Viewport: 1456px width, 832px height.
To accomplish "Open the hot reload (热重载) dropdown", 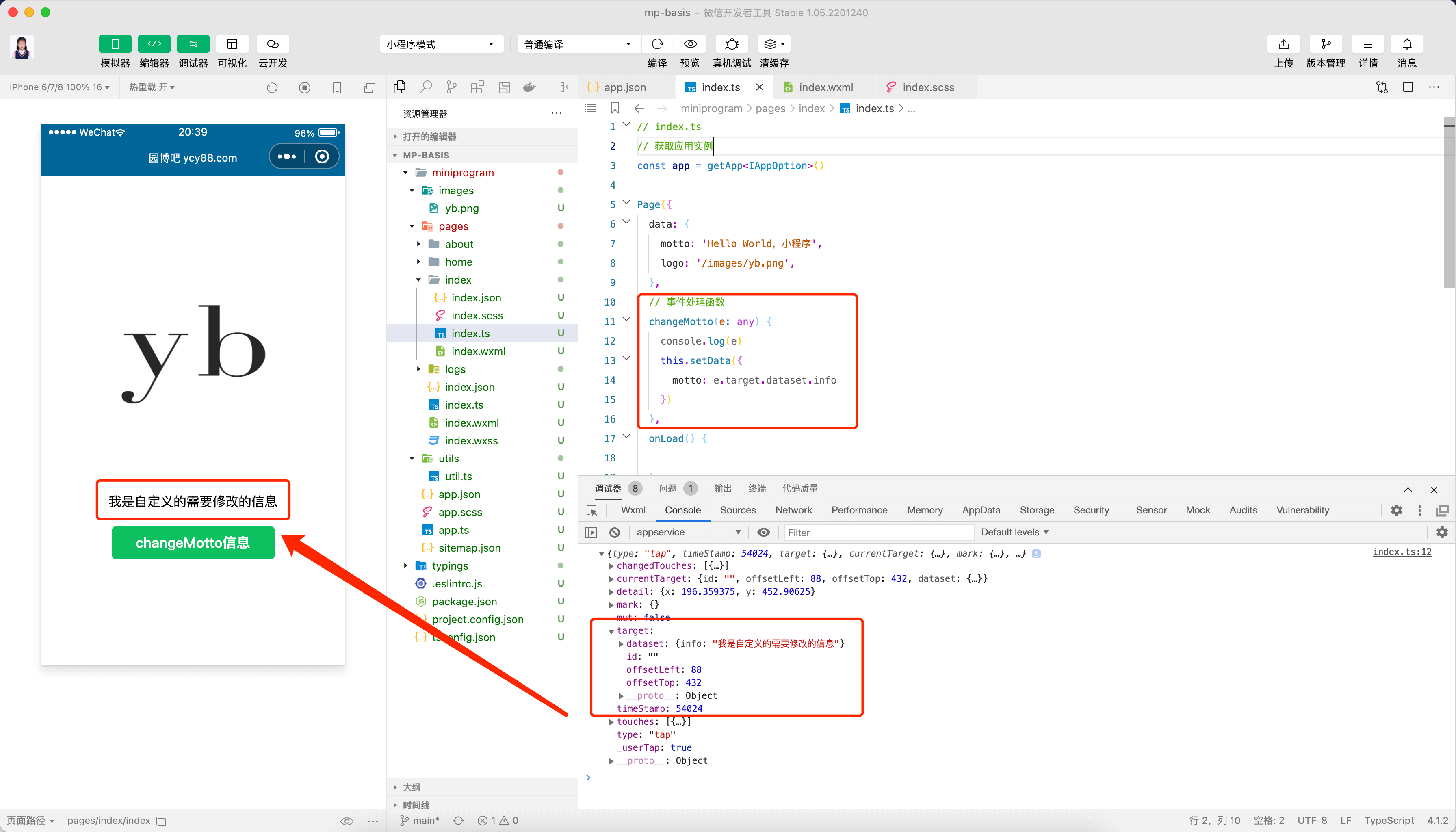I will point(152,87).
